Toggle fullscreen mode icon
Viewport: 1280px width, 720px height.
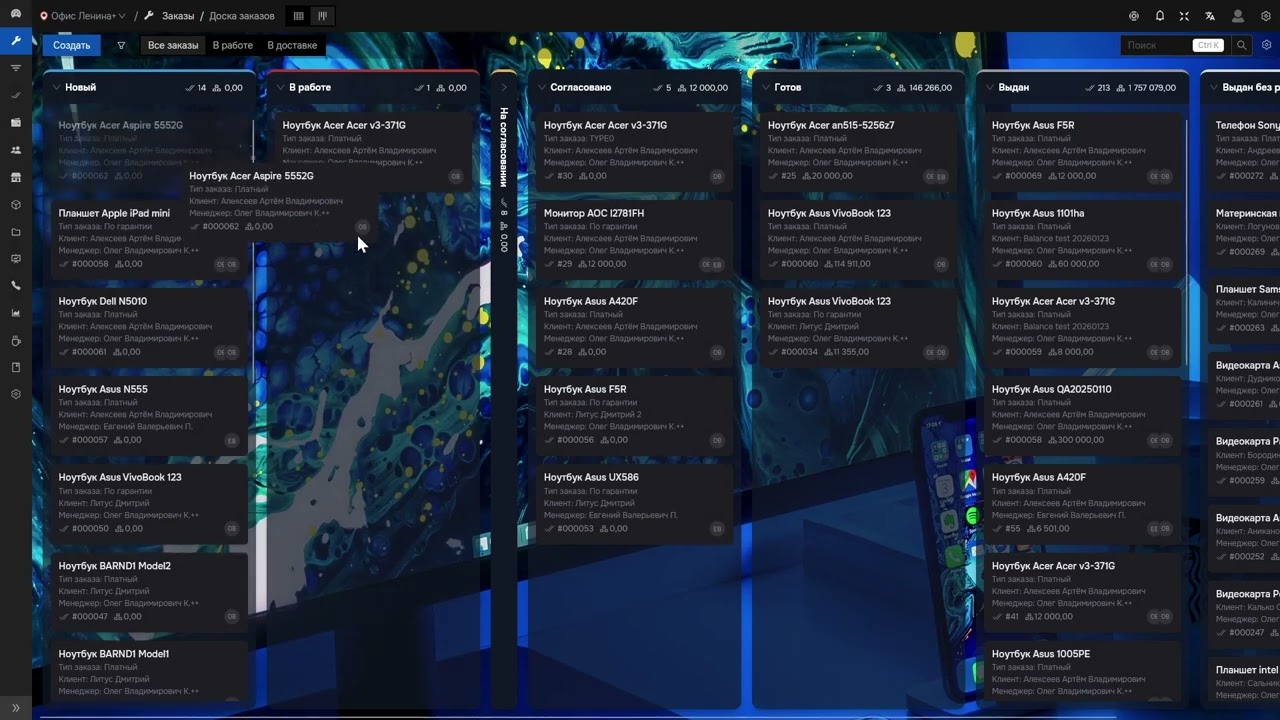tap(1185, 16)
